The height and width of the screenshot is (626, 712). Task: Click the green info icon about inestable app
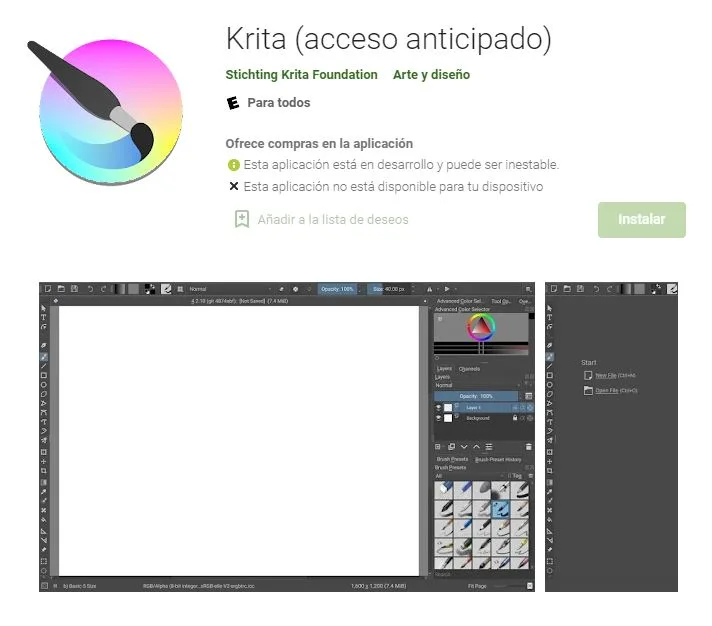coord(233,165)
